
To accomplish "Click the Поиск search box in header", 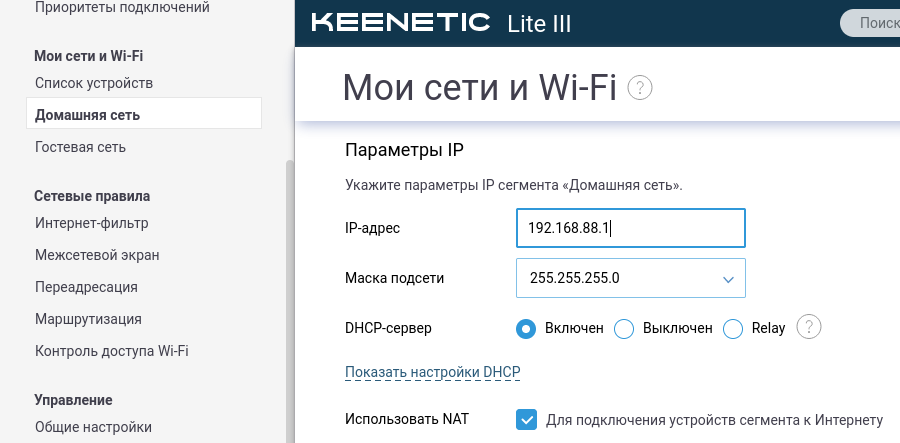I will coord(870,23).
